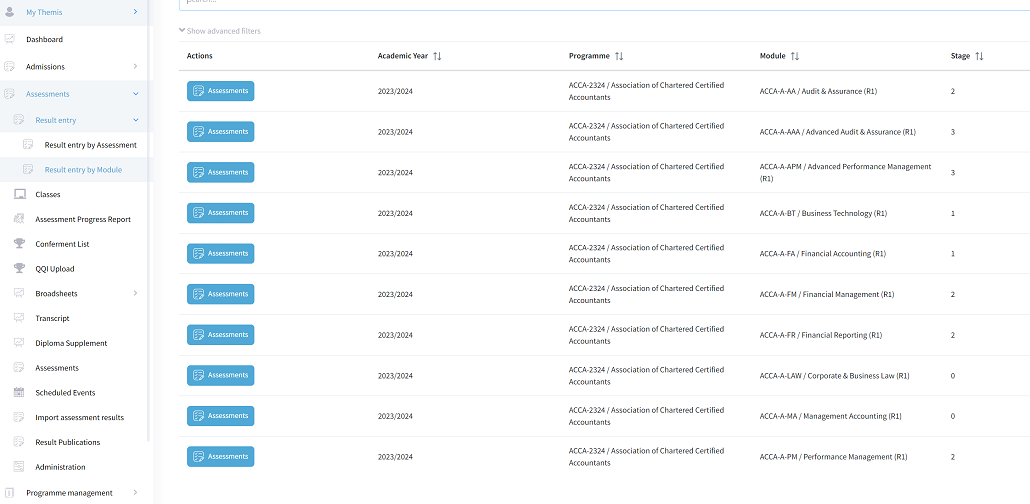The width and height of the screenshot is (1030, 504).
Task: Open Assessments for Corporate & Business Law
Action: point(221,375)
